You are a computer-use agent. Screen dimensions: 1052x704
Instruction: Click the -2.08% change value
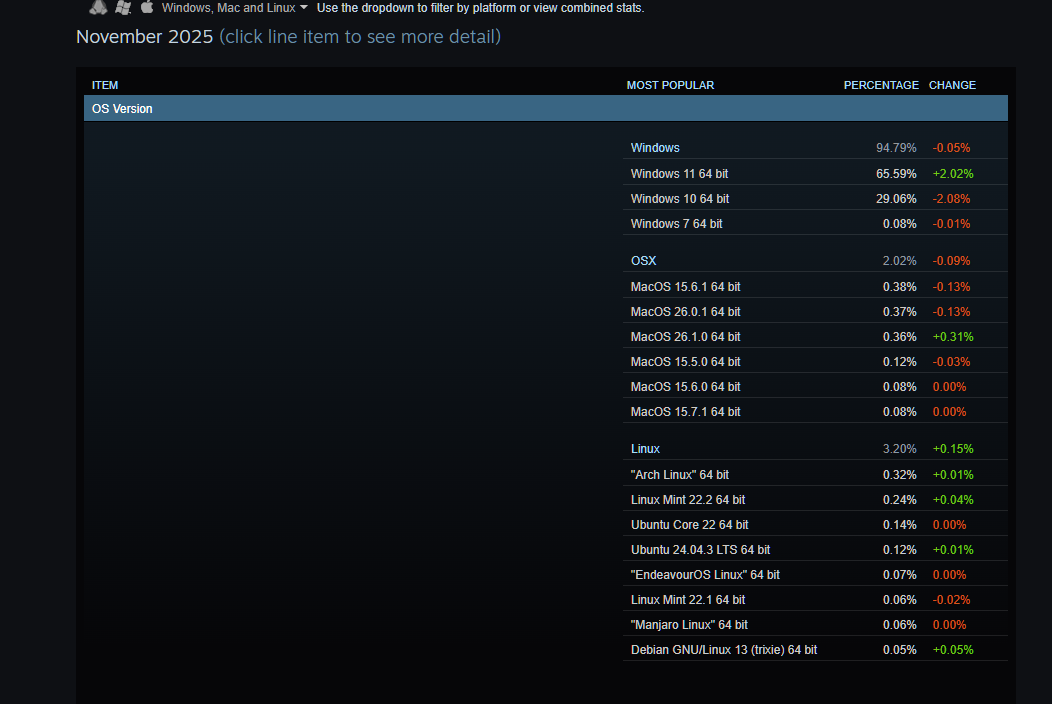tap(951, 199)
